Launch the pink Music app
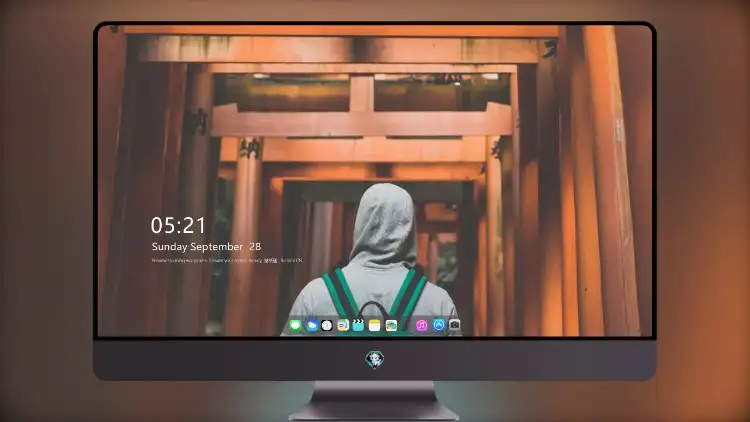 point(421,325)
